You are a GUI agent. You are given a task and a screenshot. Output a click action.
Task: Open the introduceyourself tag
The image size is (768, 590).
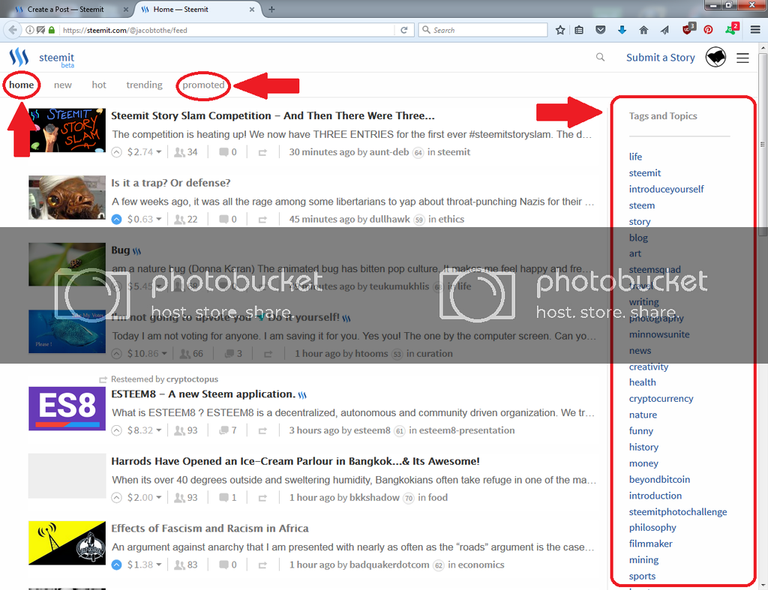(x=666, y=189)
